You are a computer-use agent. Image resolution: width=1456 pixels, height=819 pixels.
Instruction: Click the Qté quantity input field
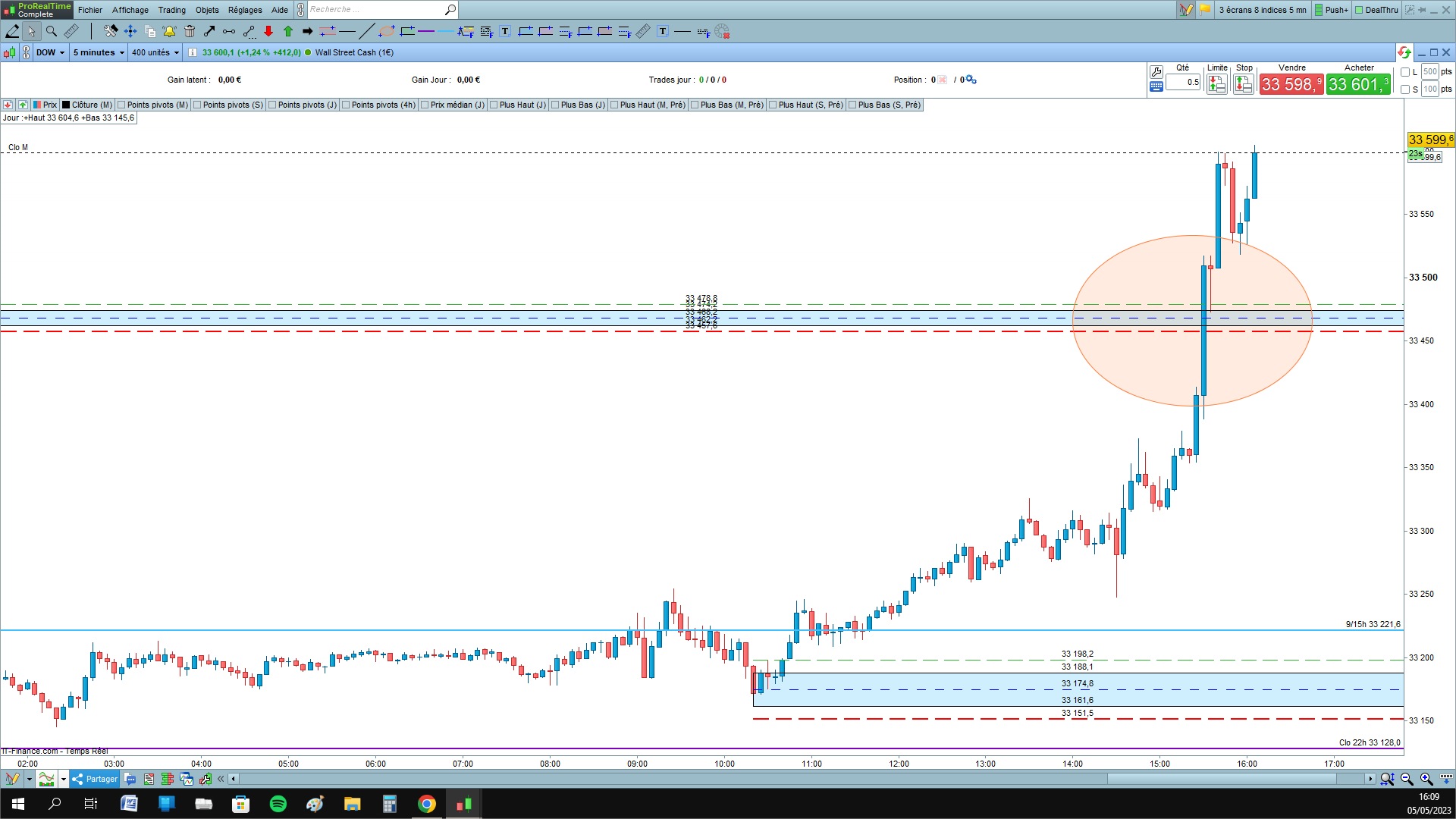pyautogui.click(x=1183, y=82)
